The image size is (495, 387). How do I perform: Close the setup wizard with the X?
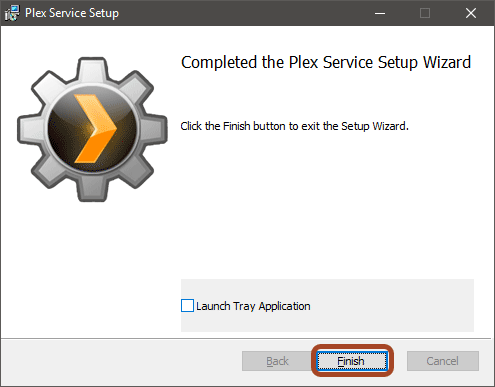click(x=471, y=13)
